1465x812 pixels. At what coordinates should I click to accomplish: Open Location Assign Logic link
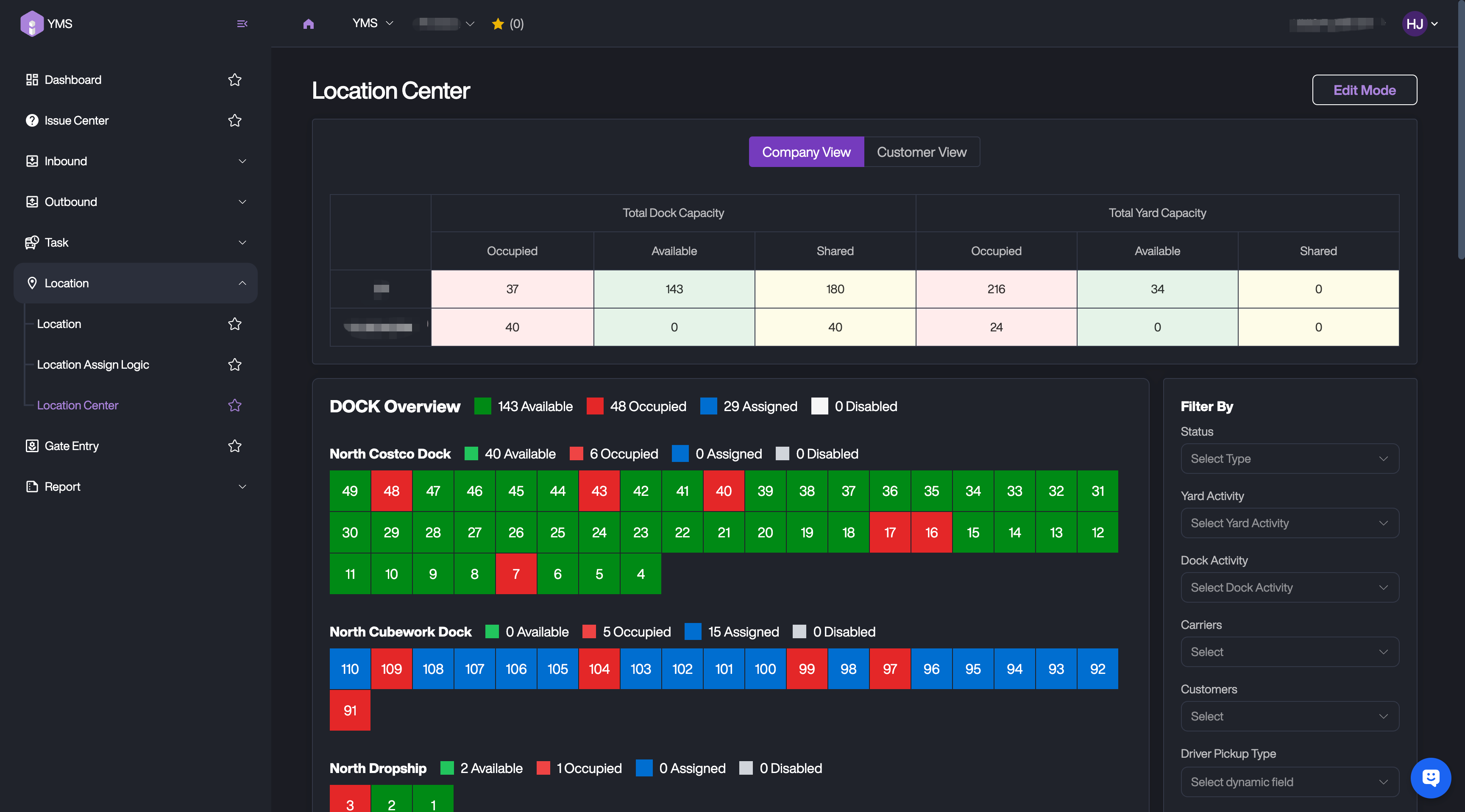93,364
